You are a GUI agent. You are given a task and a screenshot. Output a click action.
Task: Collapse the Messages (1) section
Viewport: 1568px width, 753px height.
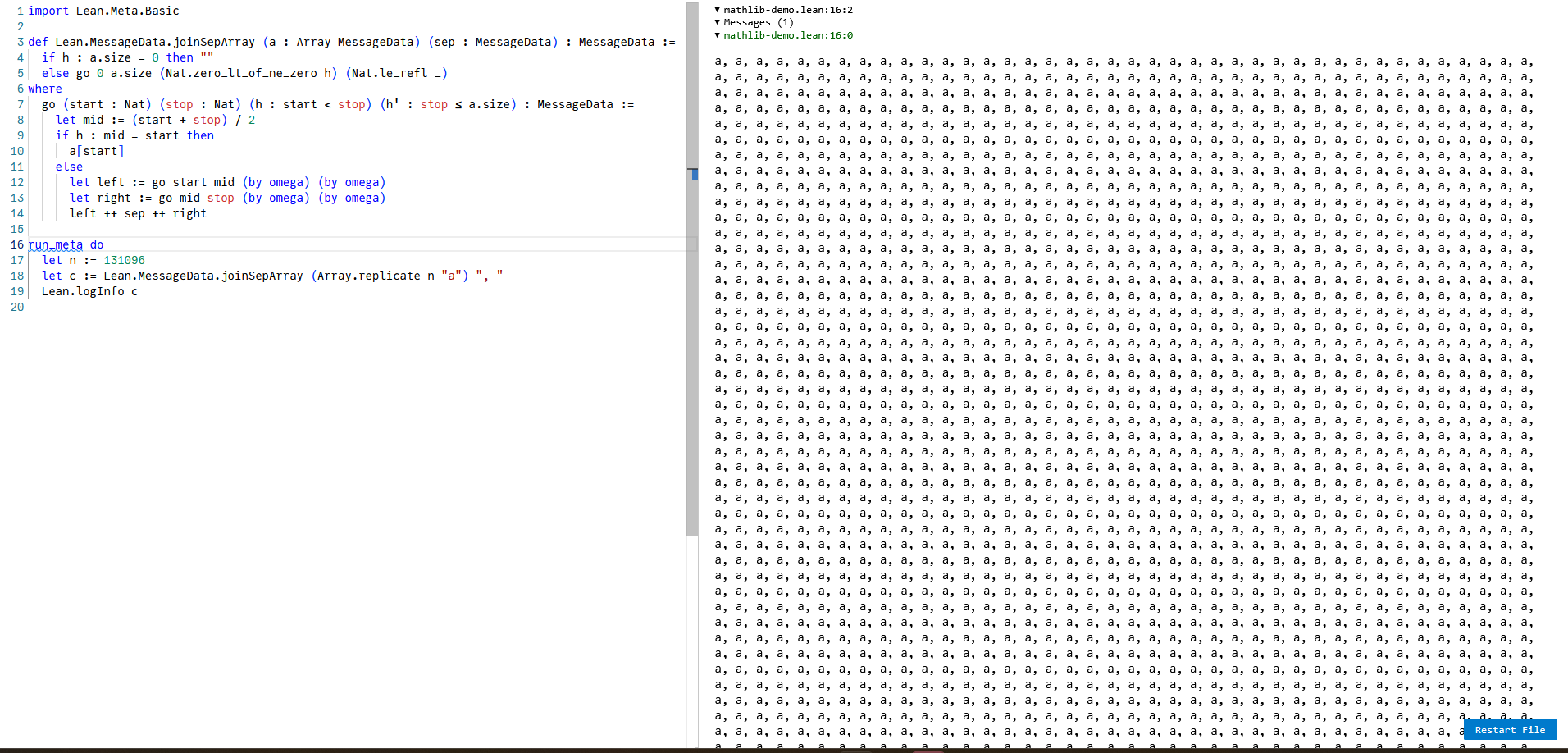click(718, 22)
